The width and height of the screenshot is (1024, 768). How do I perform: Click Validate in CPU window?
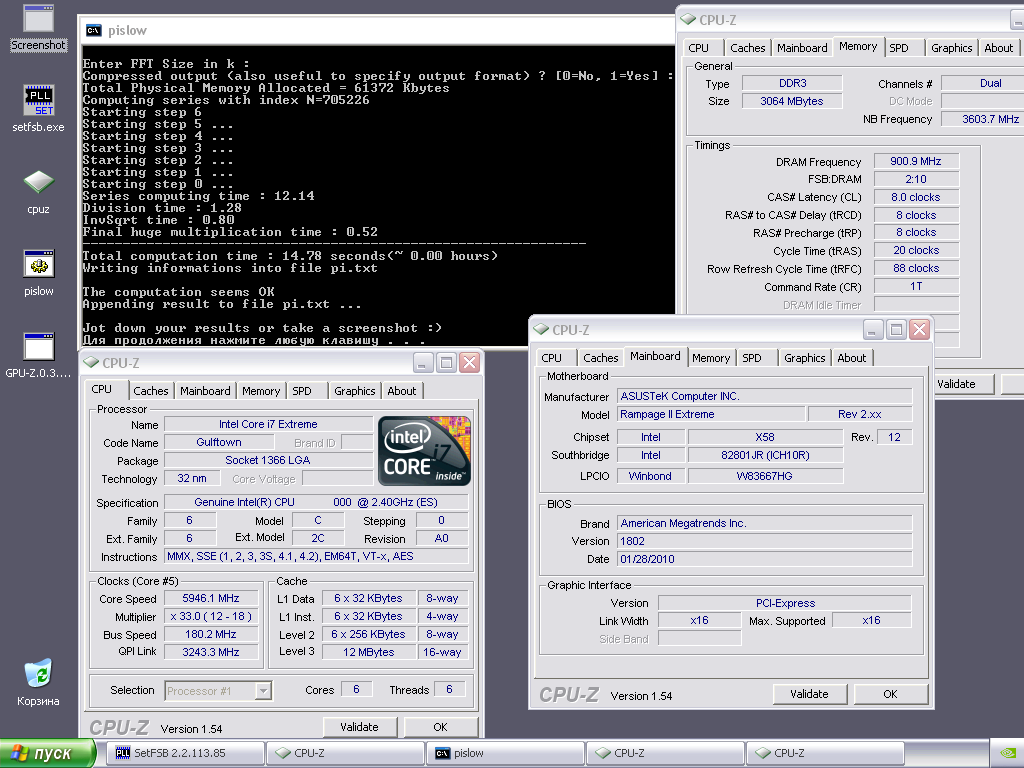tap(359, 727)
